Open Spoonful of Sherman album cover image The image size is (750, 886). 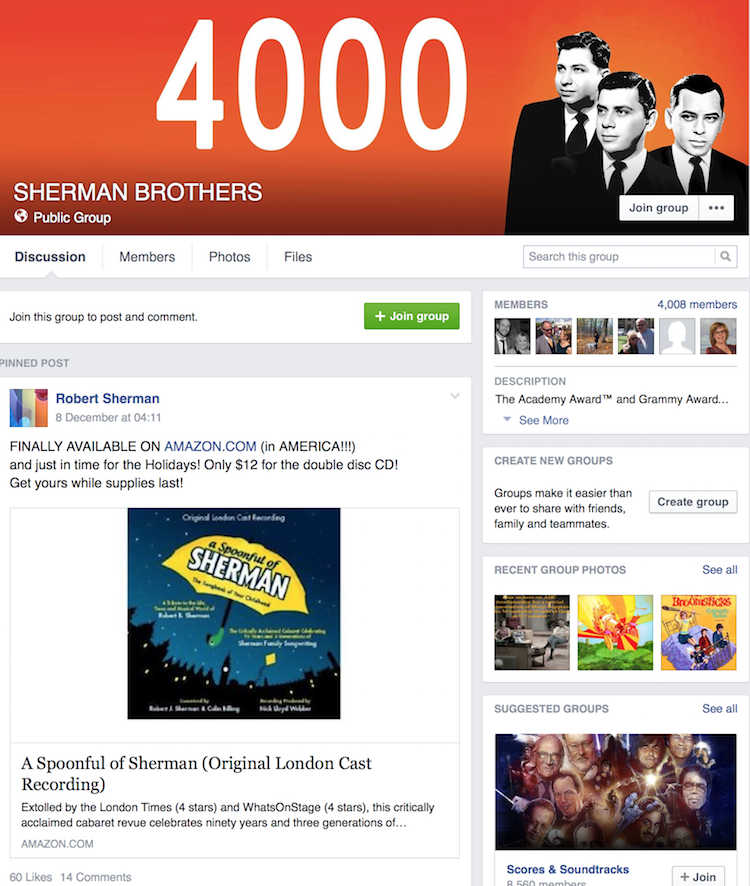[x=234, y=613]
